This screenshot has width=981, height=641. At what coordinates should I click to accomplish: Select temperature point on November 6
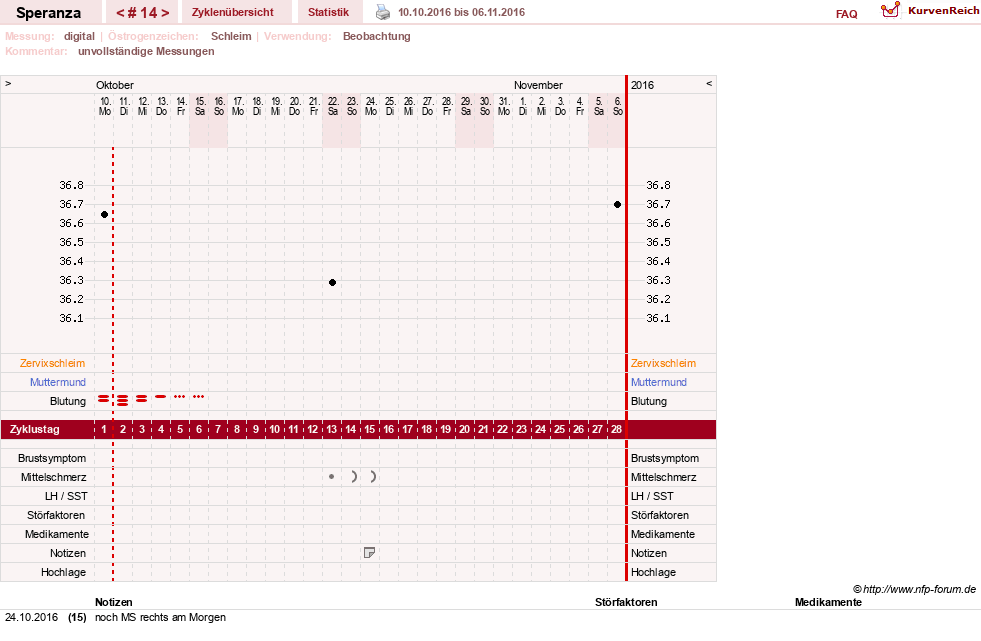tap(618, 204)
